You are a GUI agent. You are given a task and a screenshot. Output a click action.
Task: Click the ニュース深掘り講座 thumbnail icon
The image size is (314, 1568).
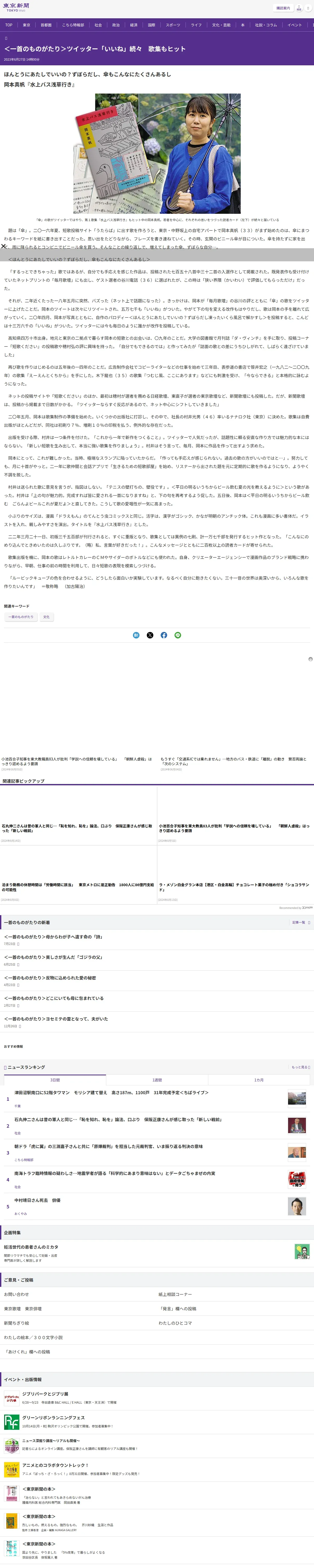pos(11,1446)
